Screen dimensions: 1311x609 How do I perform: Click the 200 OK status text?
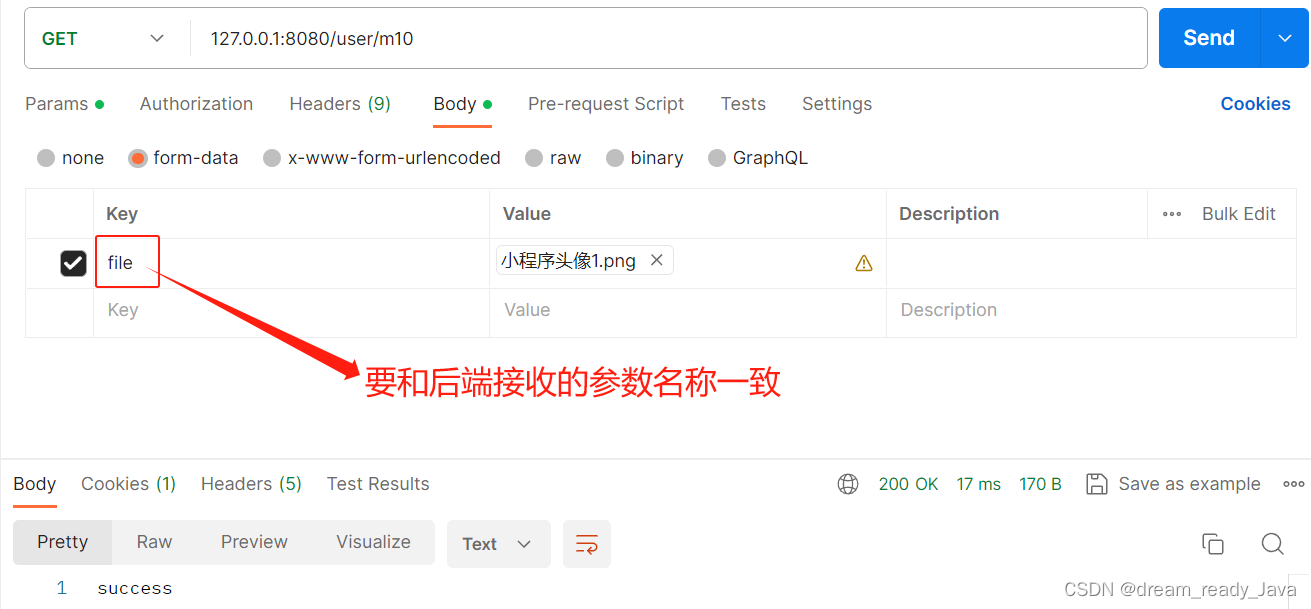pyautogui.click(x=908, y=484)
